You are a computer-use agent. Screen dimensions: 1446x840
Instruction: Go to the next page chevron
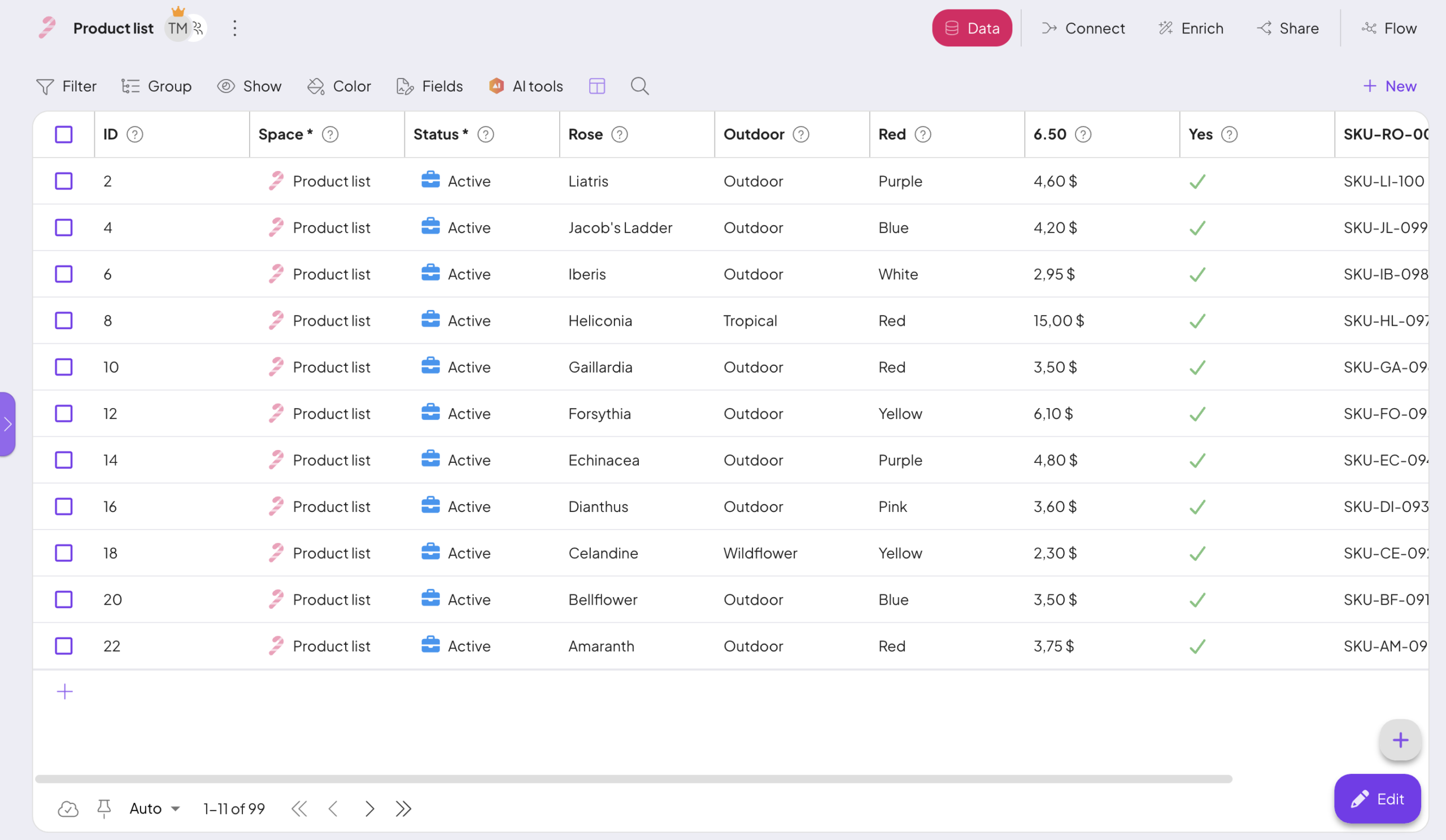click(x=369, y=808)
